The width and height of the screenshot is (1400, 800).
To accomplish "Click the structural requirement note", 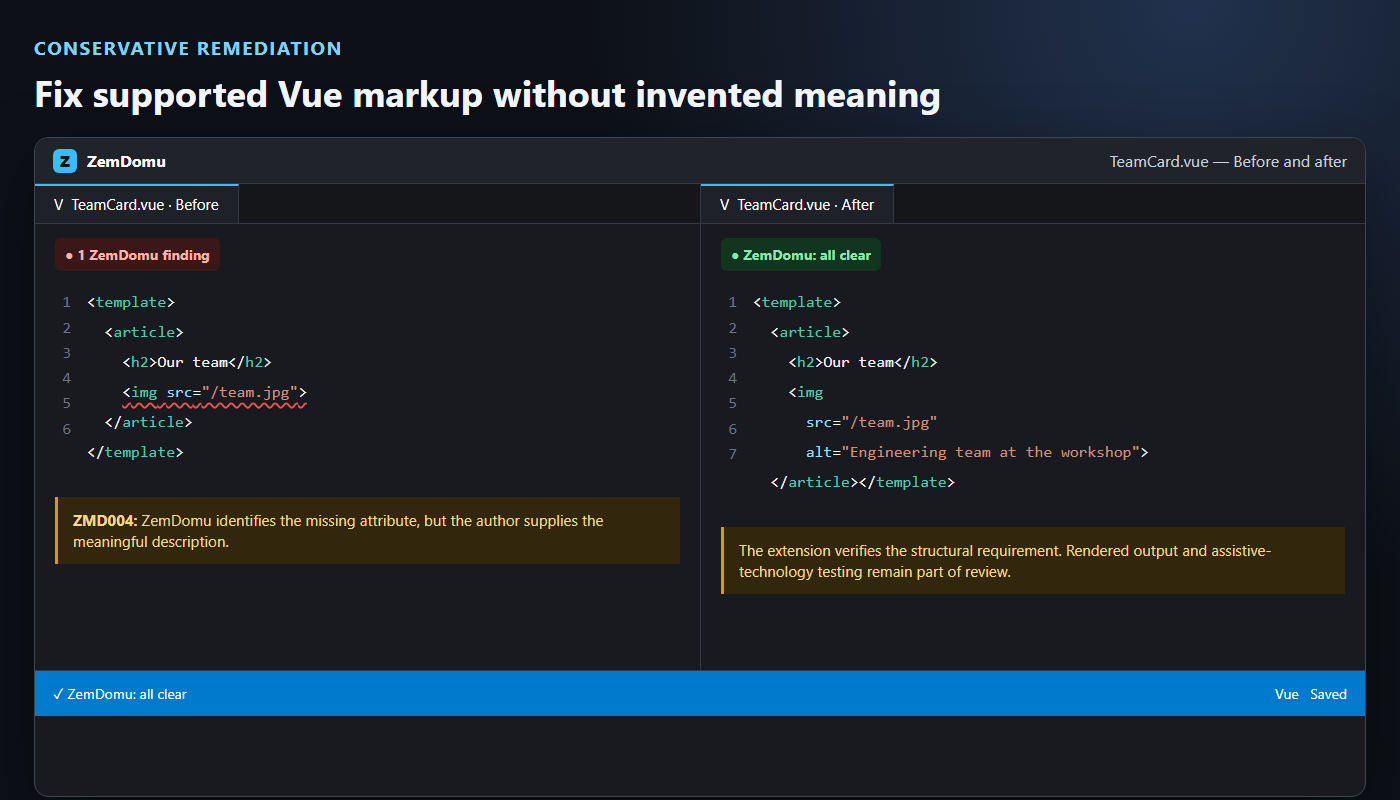I will coord(1033,561).
